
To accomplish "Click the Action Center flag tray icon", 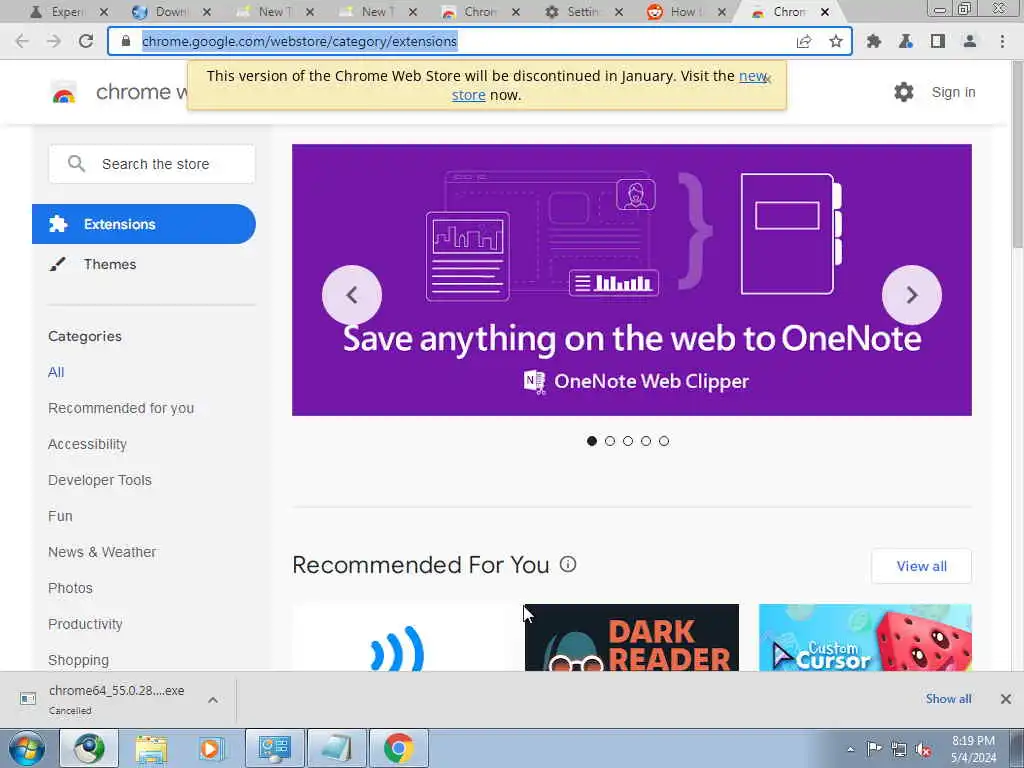I will point(874,748).
